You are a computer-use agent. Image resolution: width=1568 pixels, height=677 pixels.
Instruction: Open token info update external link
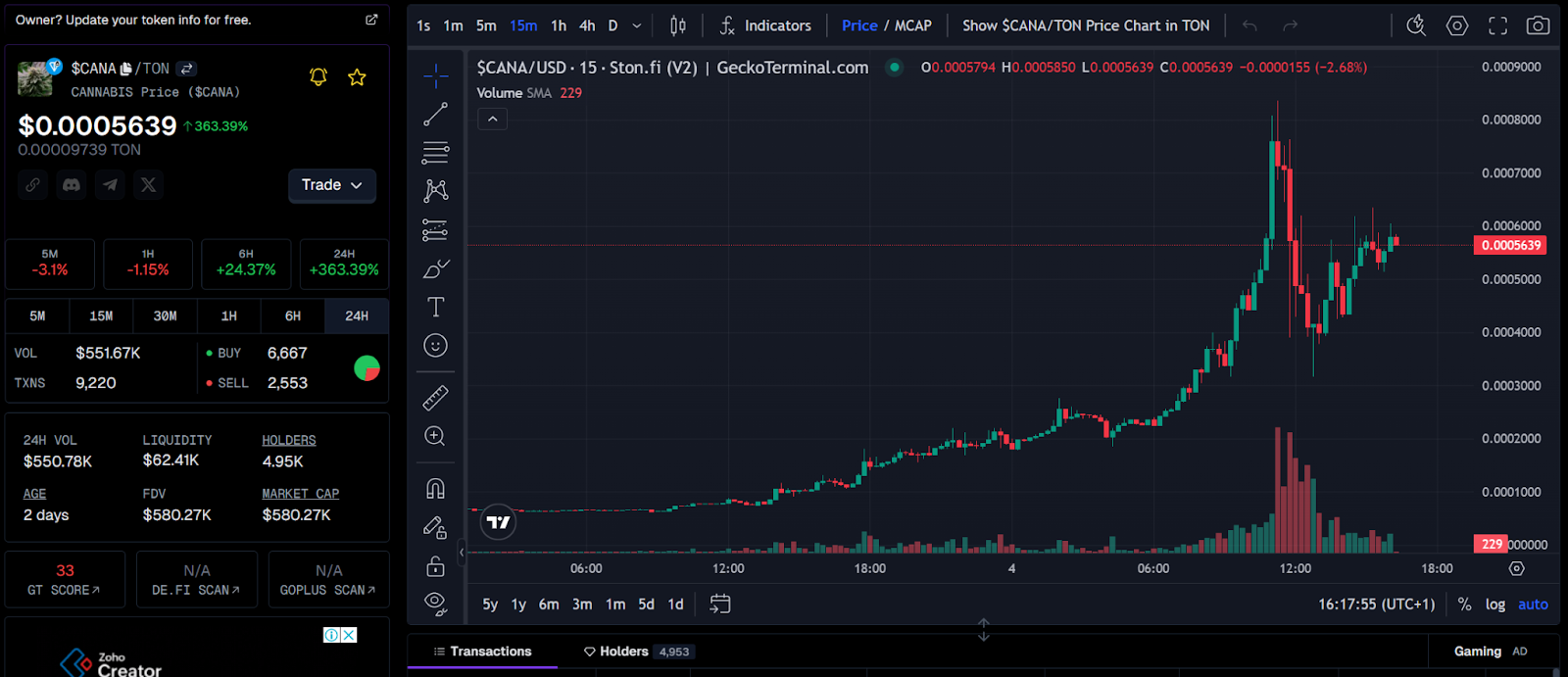(x=371, y=20)
